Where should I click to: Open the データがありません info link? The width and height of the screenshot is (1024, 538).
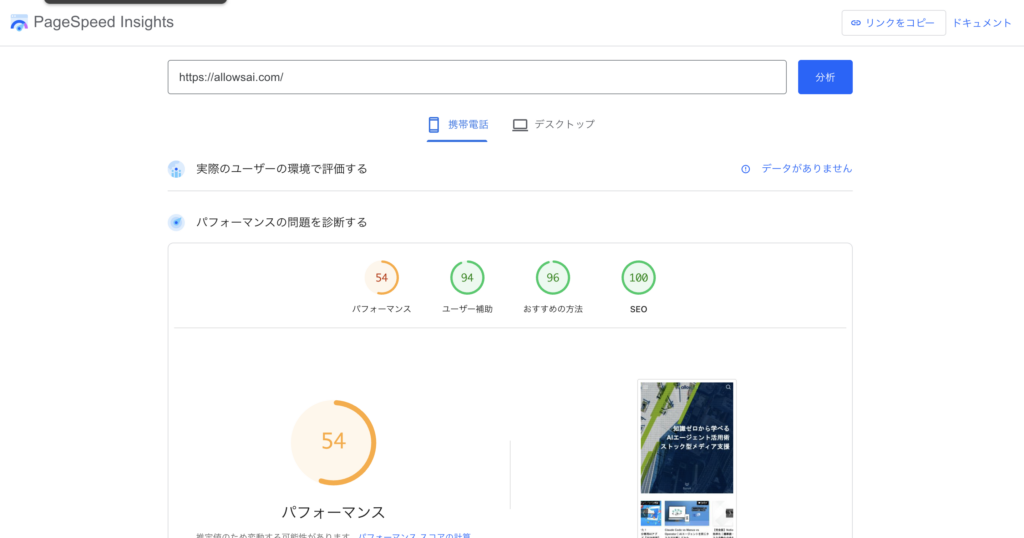(806, 169)
